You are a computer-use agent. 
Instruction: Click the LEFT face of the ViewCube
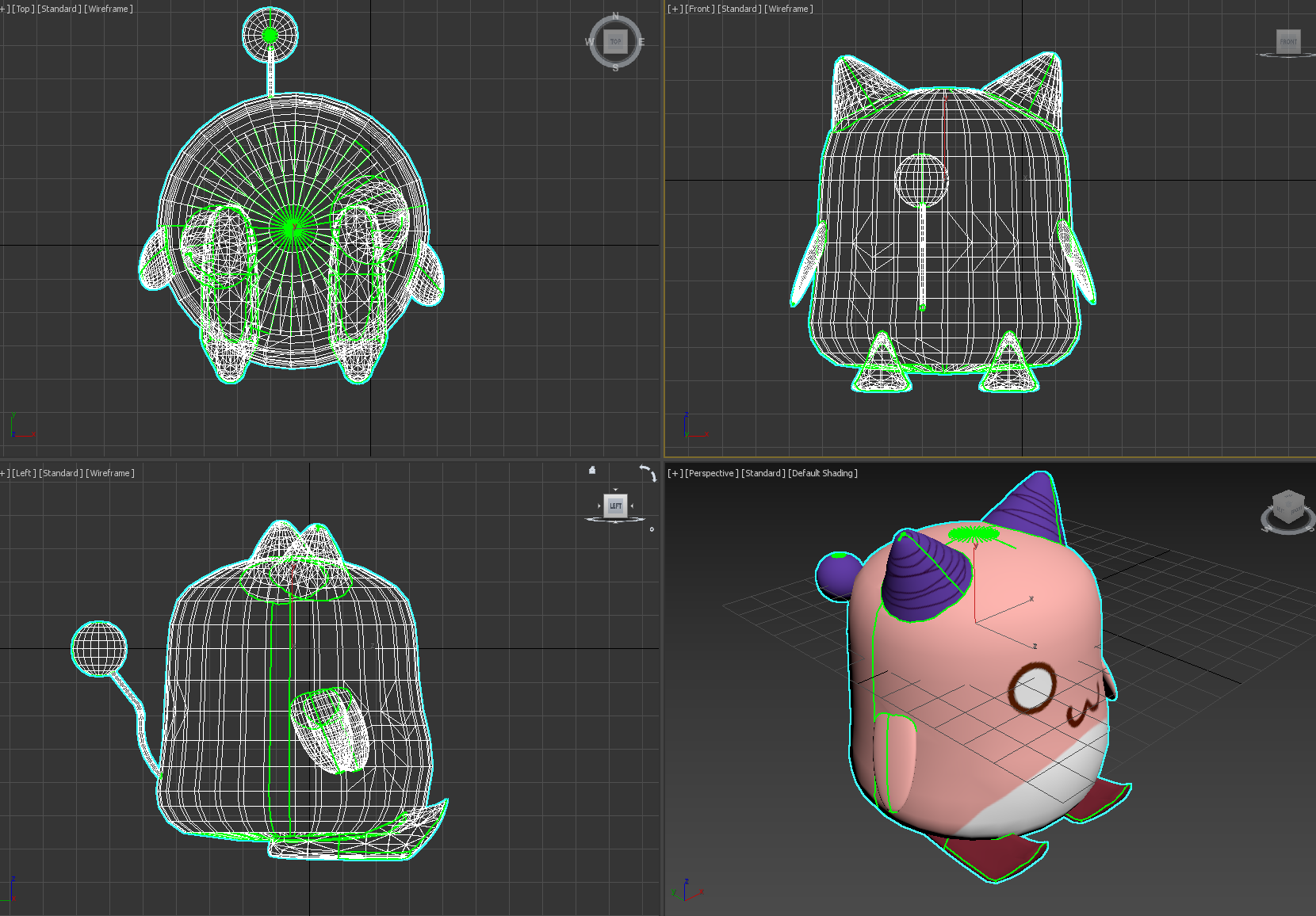tap(615, 506)
